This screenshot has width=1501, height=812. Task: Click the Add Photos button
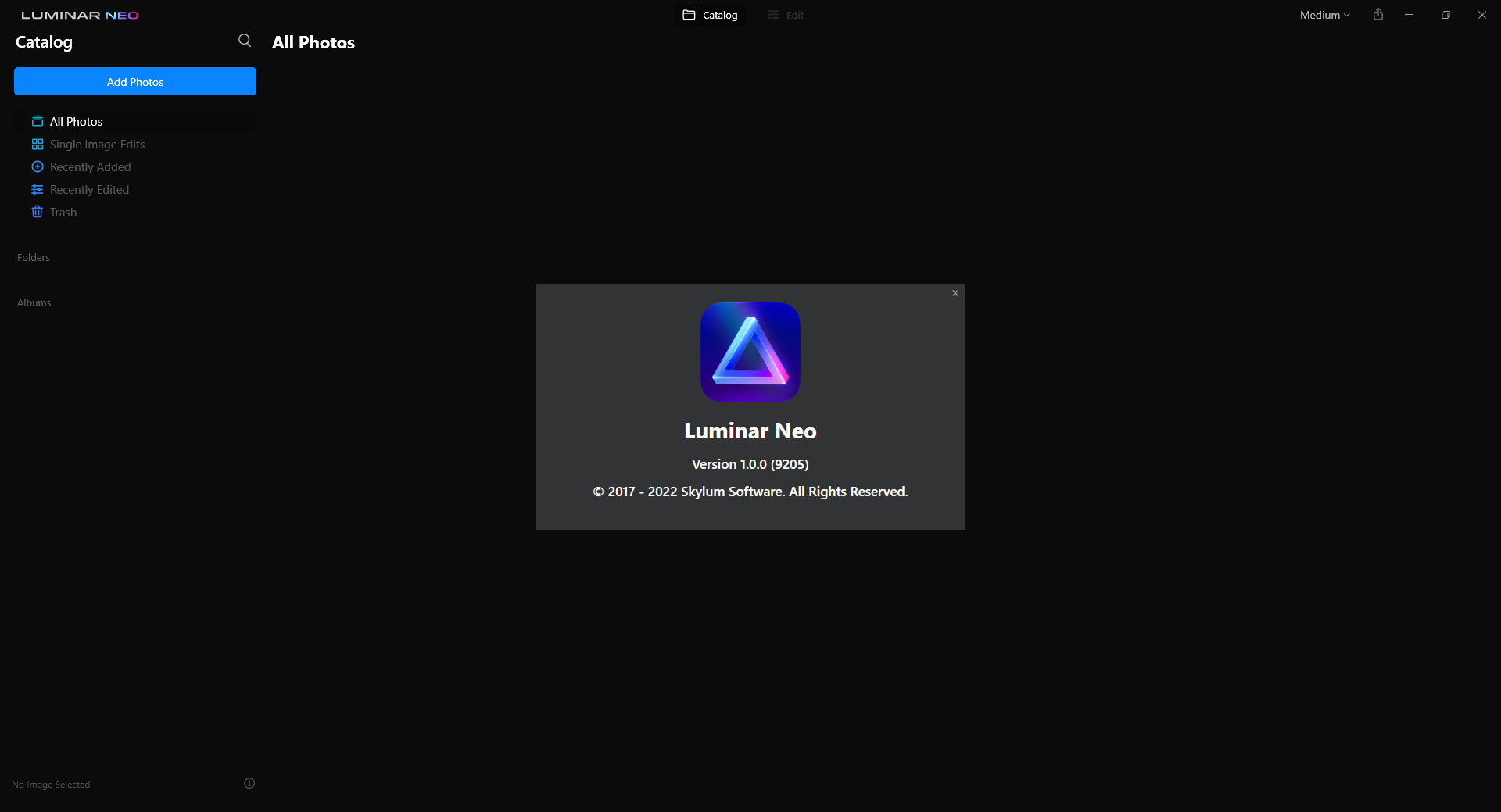point(135,81)
